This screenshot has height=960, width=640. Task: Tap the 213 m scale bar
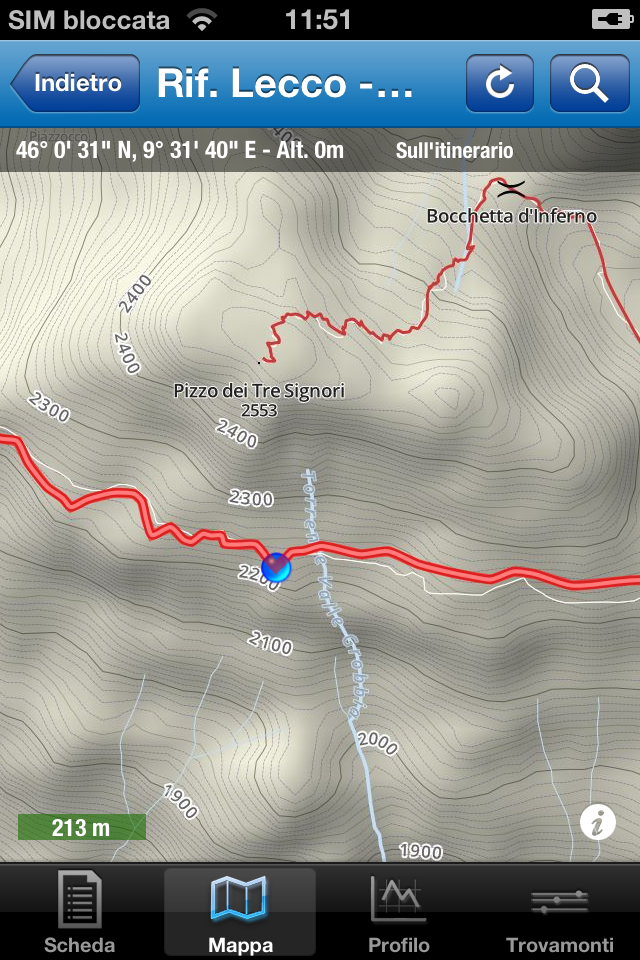tap(81, 827)
